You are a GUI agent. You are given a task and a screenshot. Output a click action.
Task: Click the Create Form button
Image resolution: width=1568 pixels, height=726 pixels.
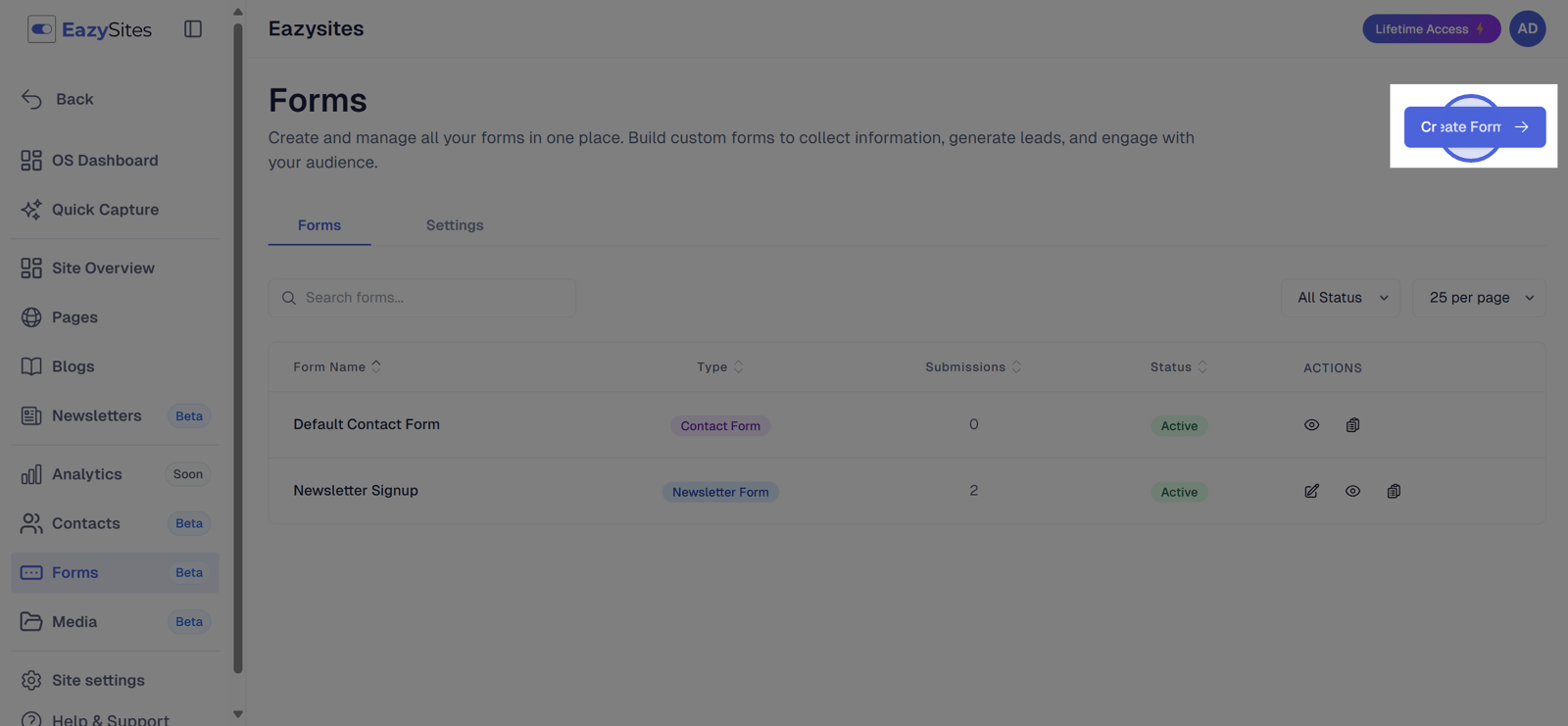coord(1474,126)
